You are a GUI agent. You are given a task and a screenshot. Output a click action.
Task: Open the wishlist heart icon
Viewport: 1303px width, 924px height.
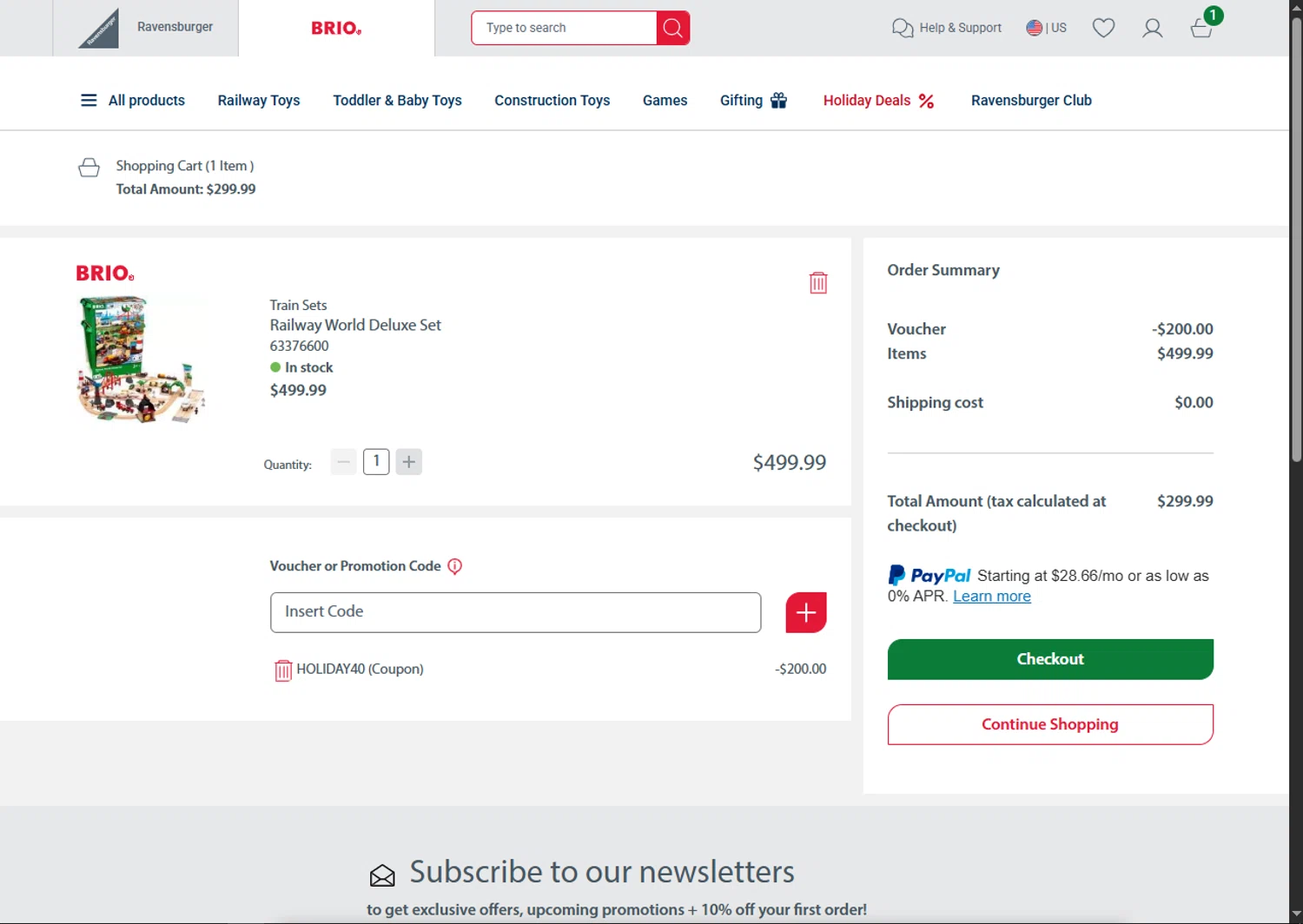[1103, 28]
